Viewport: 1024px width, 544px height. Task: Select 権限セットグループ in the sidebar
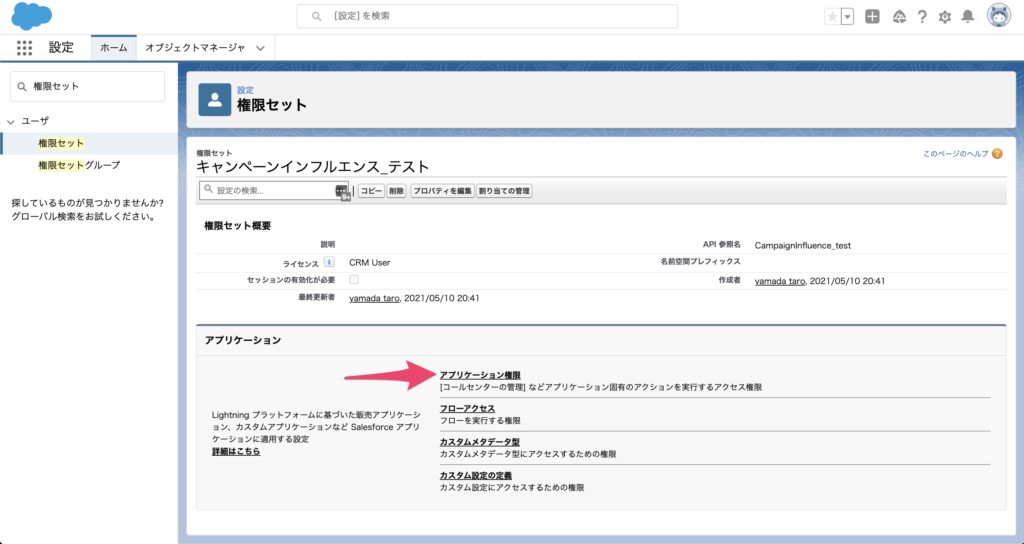(x=79, y=165)
